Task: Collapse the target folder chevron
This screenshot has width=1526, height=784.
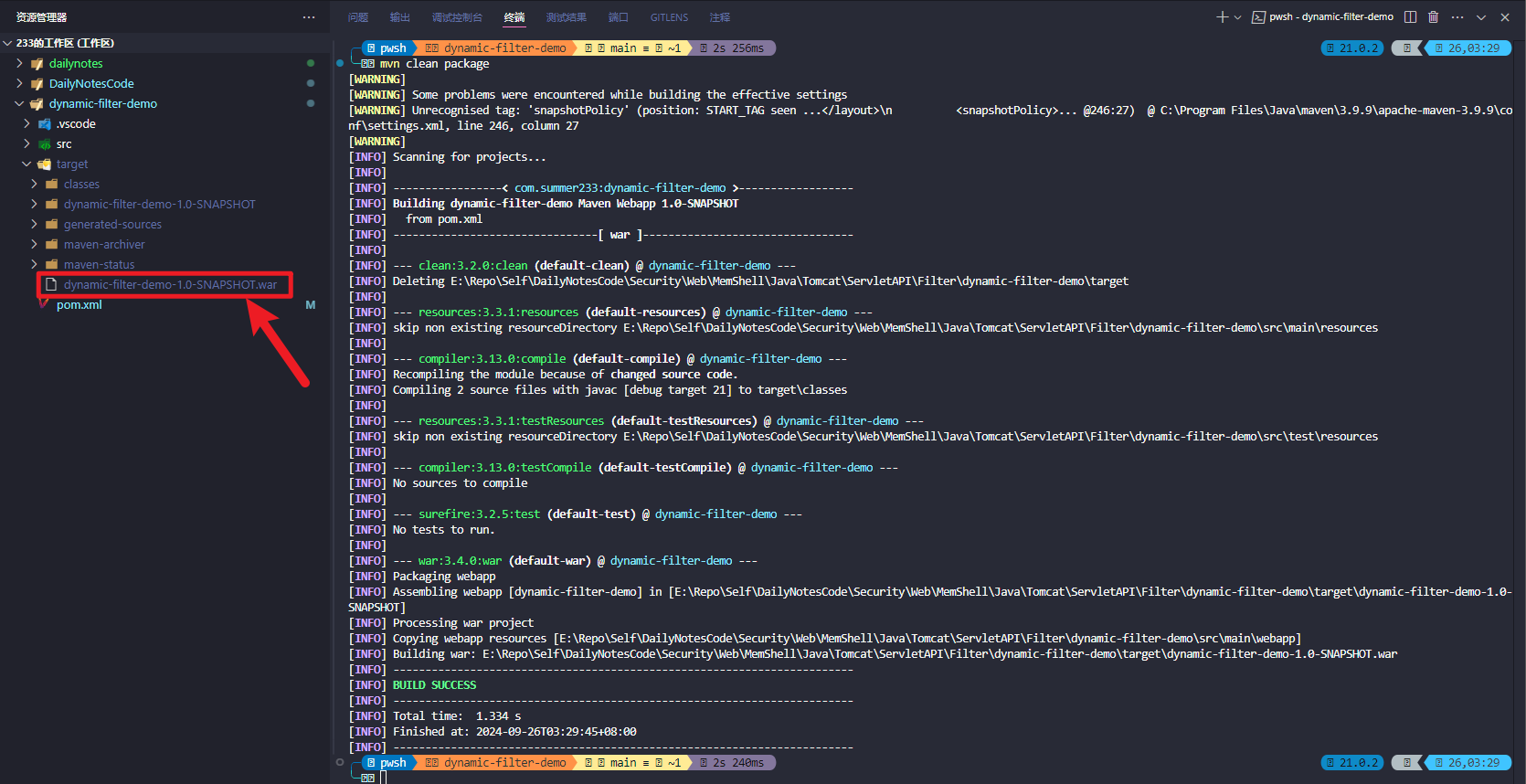Action: coord(26,164)
